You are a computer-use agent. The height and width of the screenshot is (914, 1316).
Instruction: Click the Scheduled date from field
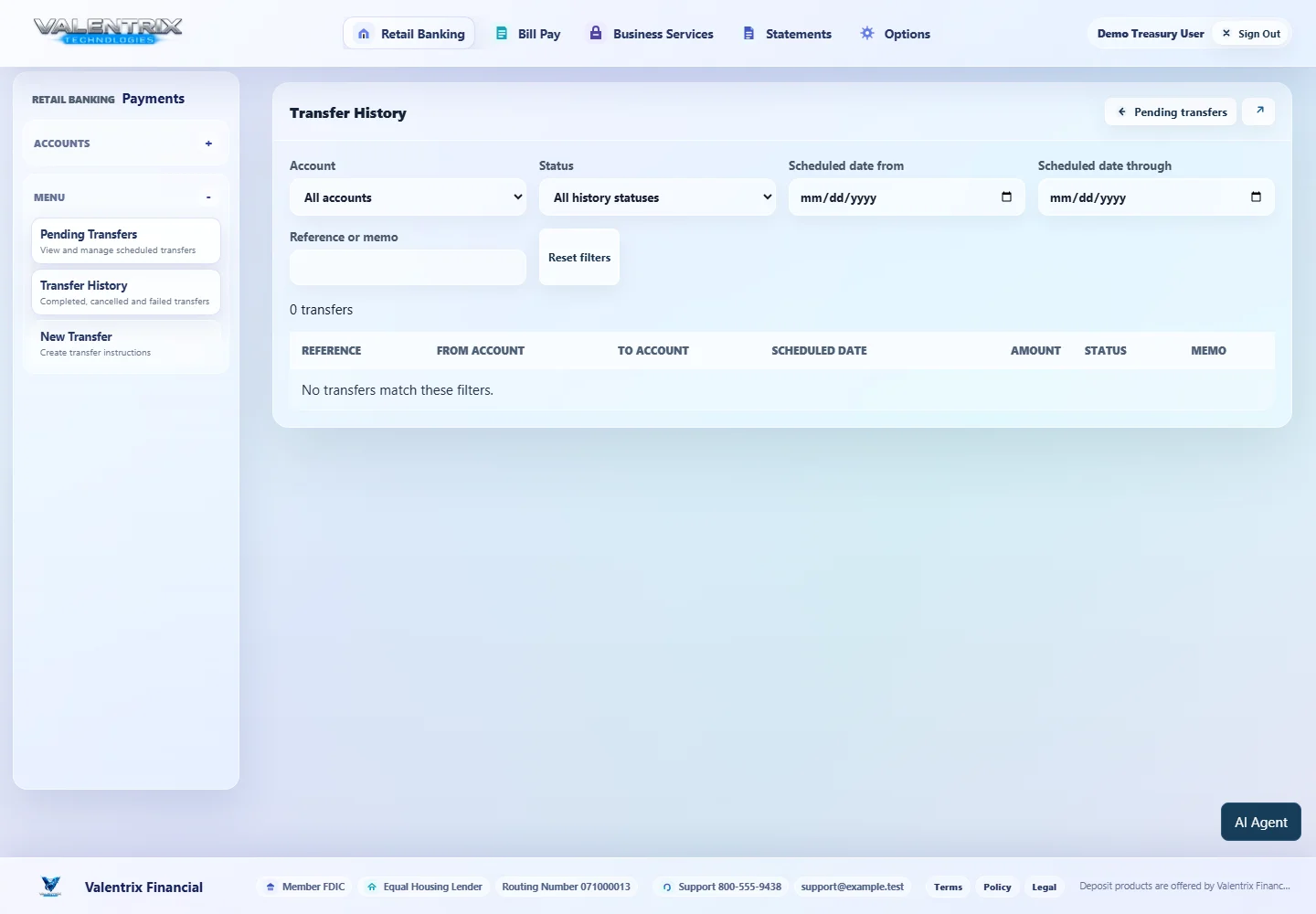click(907, 197)
